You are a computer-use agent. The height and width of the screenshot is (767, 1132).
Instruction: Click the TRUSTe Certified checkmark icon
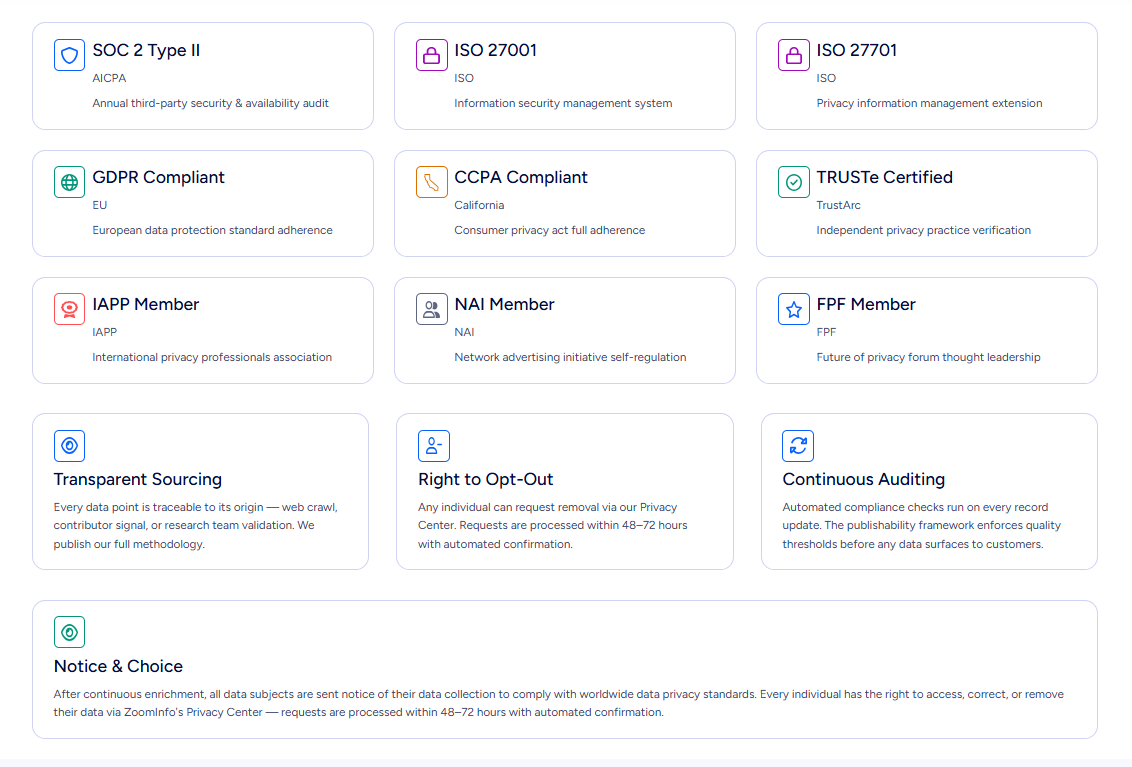[793, 182]
